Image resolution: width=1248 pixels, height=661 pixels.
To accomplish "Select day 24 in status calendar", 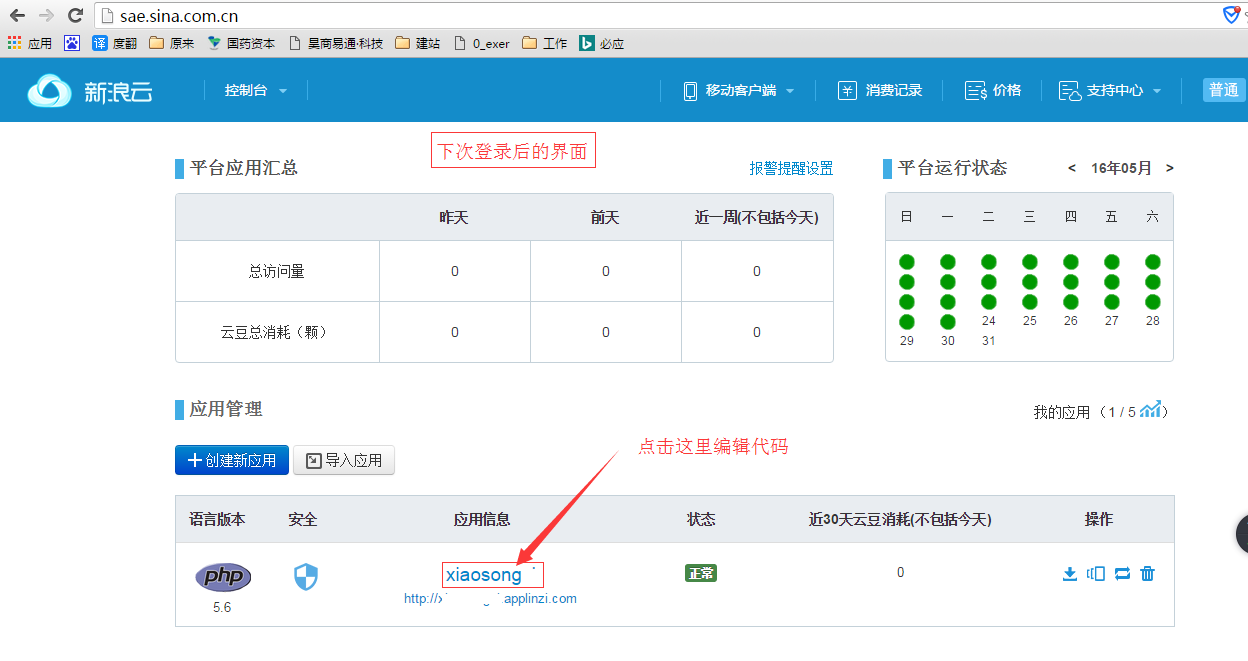I will click(989, 321).
